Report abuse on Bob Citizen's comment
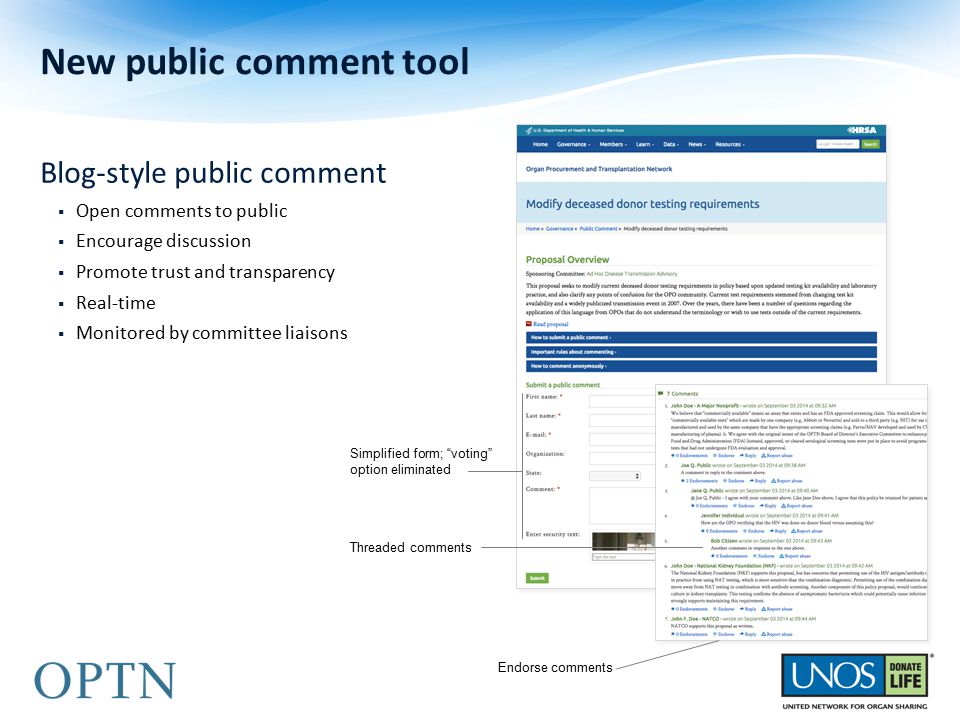960x720 pixels. click(795, 556)
